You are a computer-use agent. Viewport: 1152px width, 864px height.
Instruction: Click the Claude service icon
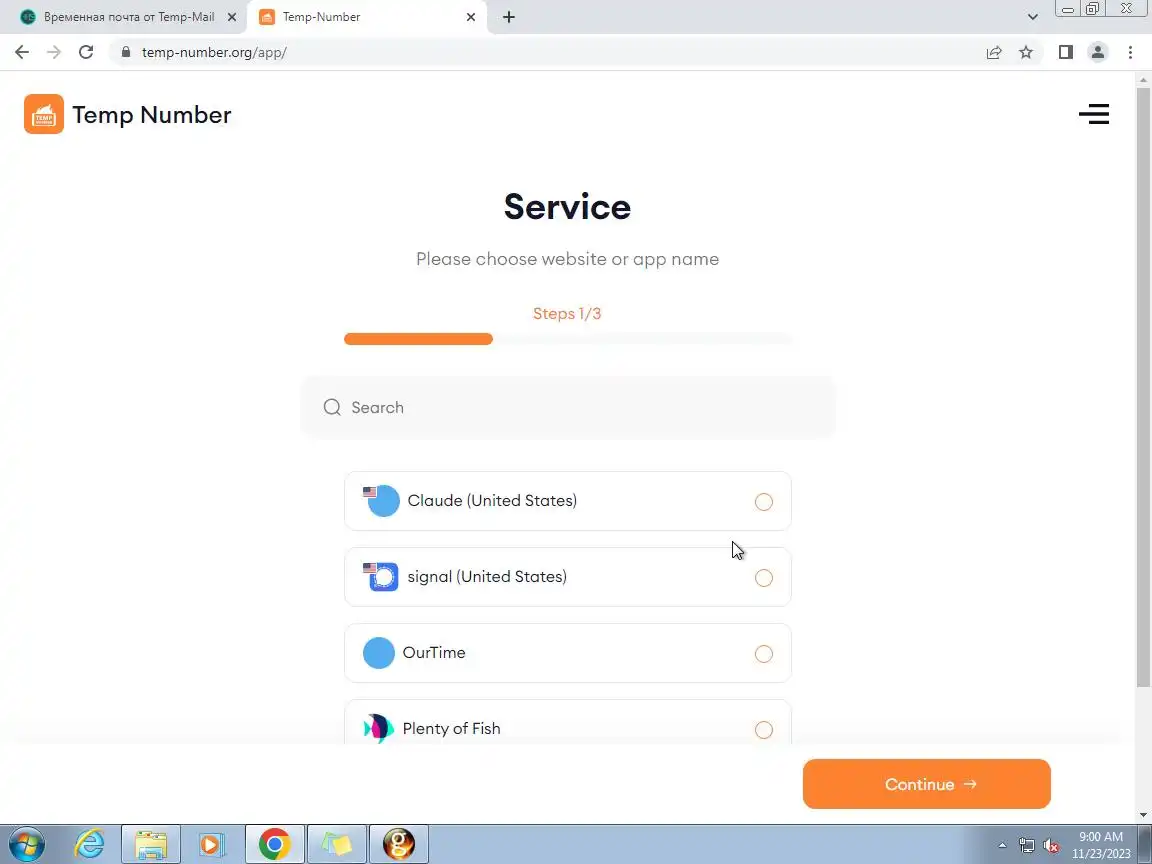[x=382, y=500]
